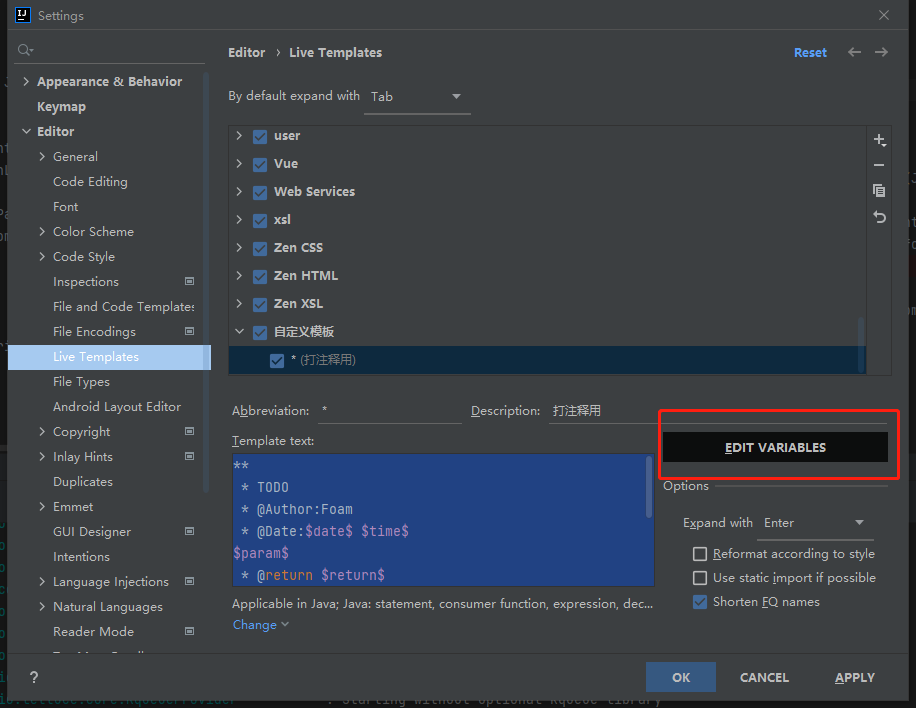Click the Edit Variables button

[775, 448]
